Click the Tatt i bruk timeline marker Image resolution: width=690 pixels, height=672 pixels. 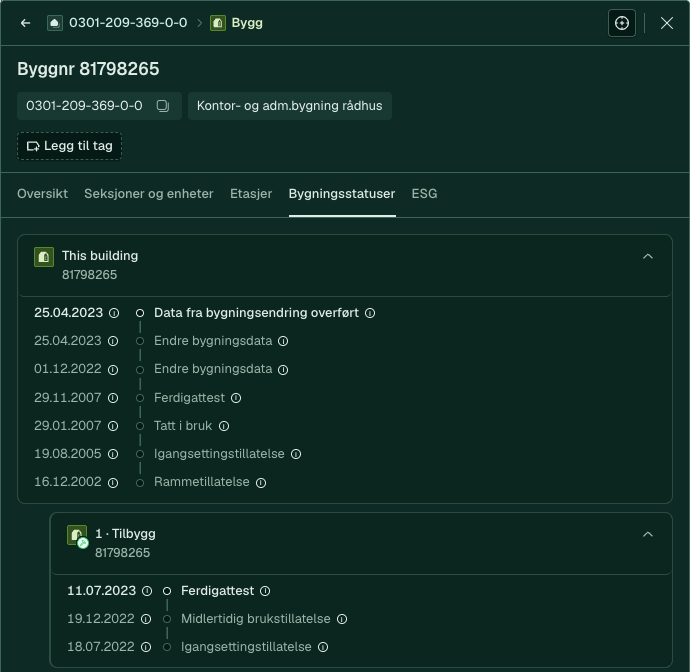(x=140, y=426)
